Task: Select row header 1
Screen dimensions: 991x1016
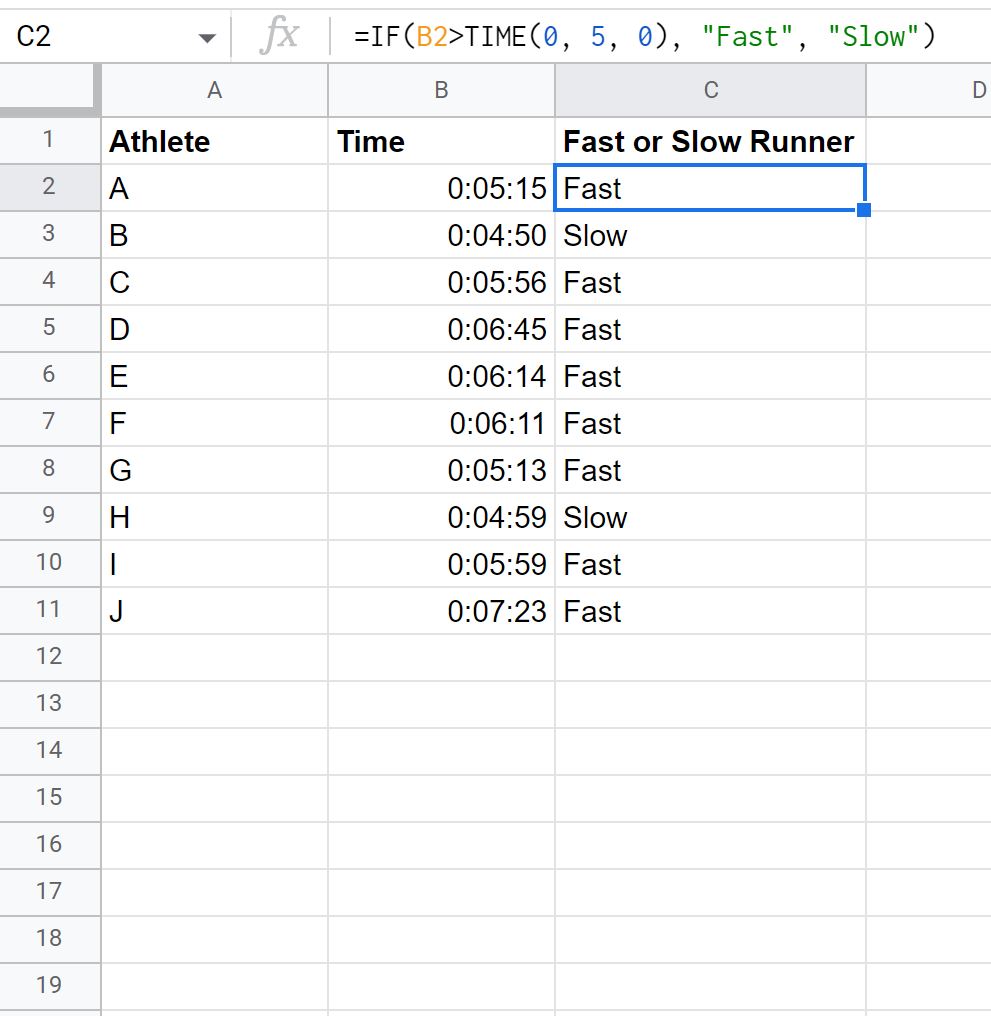Action: (x=50, y=141)
